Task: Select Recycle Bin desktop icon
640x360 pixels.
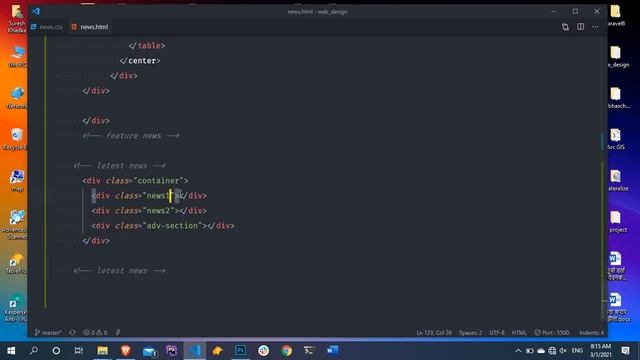Action: pyautogui.click(x=16, y=139)
